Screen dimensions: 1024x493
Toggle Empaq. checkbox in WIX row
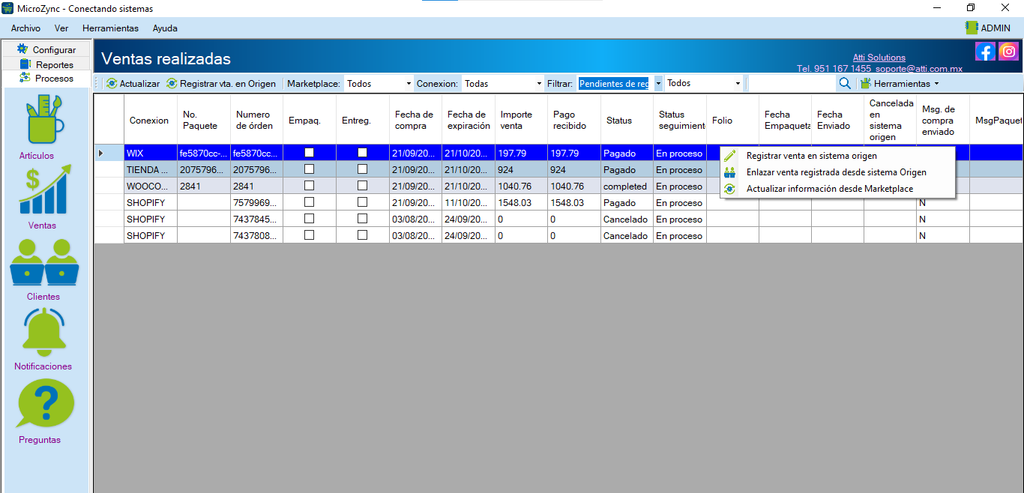tap(309, 152)
